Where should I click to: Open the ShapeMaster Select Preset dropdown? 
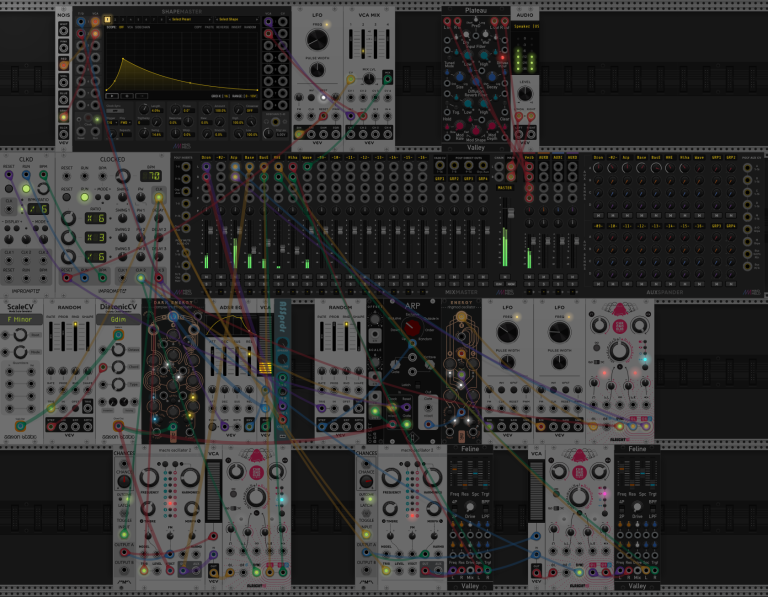click(189, 20)
